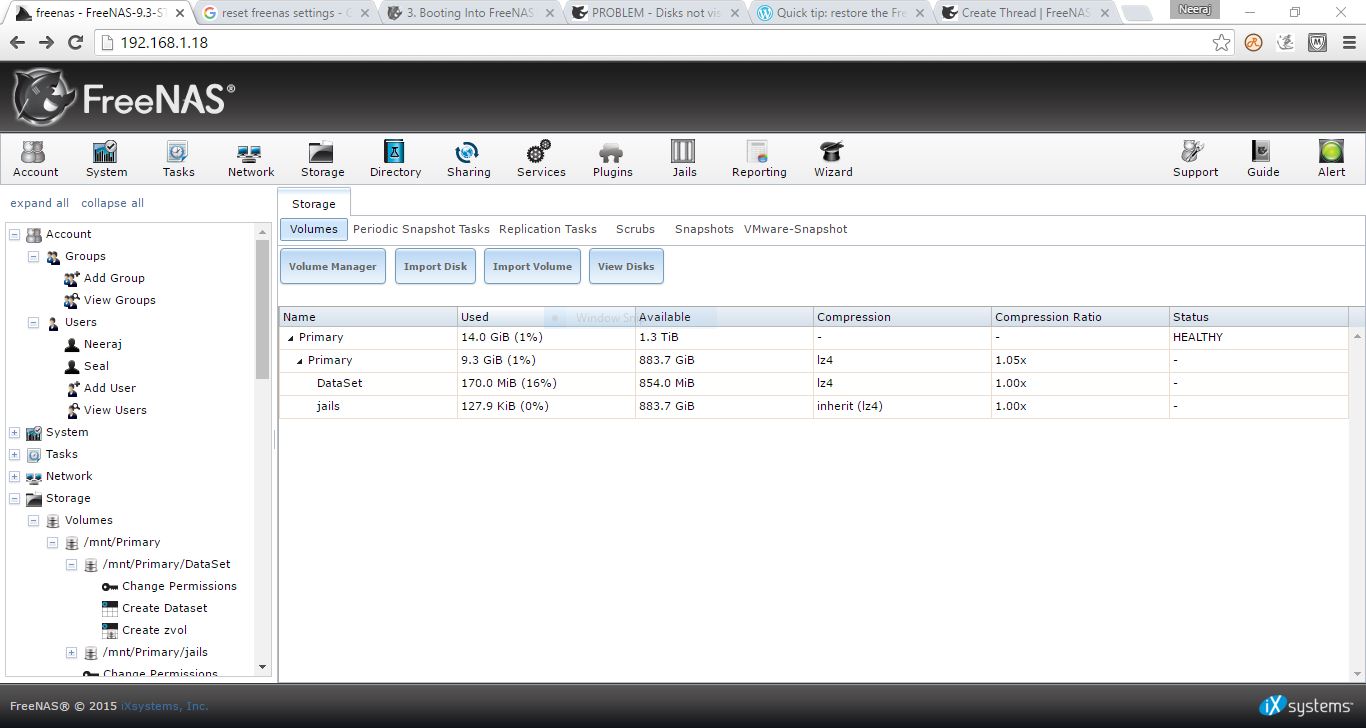Screen dimensions: 1366x728
Task: Click the Import Volume button
Action: point(532,266)
